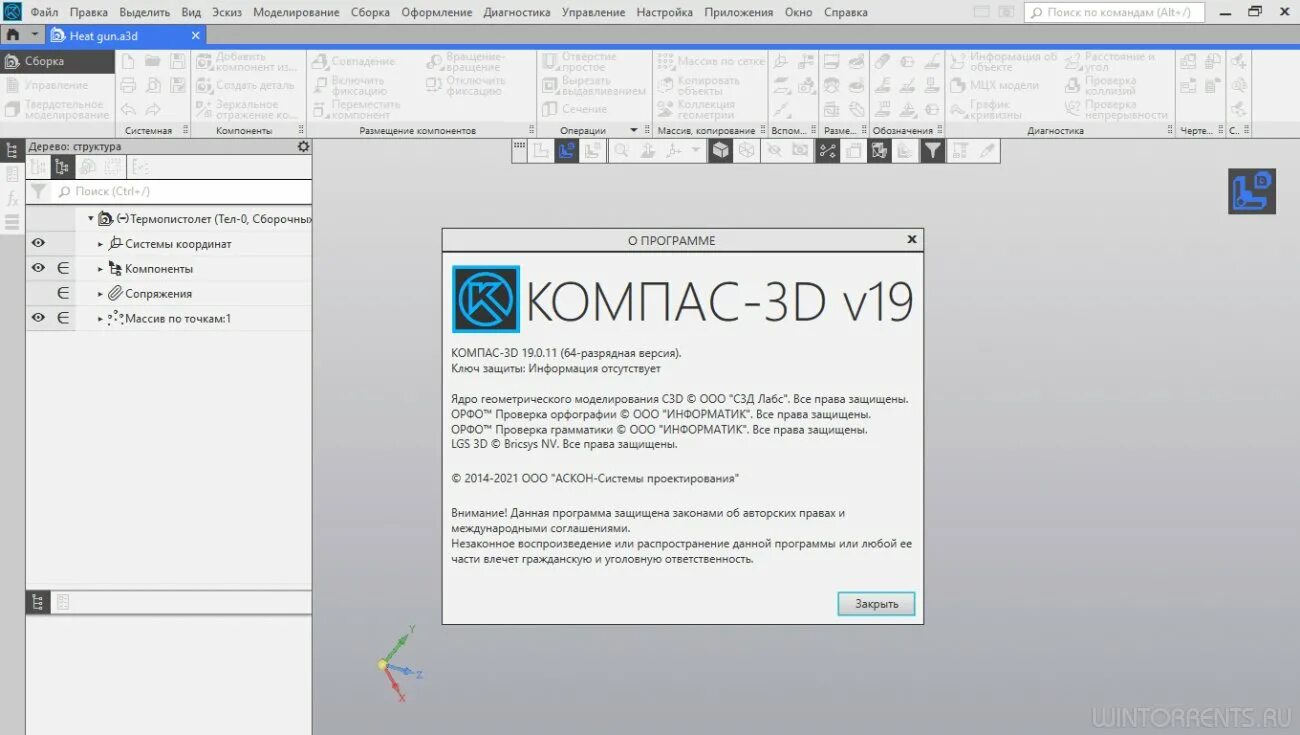Click the hide objects eye icon in view toolbar
Viewport: 1300px width, 735px height.
coord(773,151)
